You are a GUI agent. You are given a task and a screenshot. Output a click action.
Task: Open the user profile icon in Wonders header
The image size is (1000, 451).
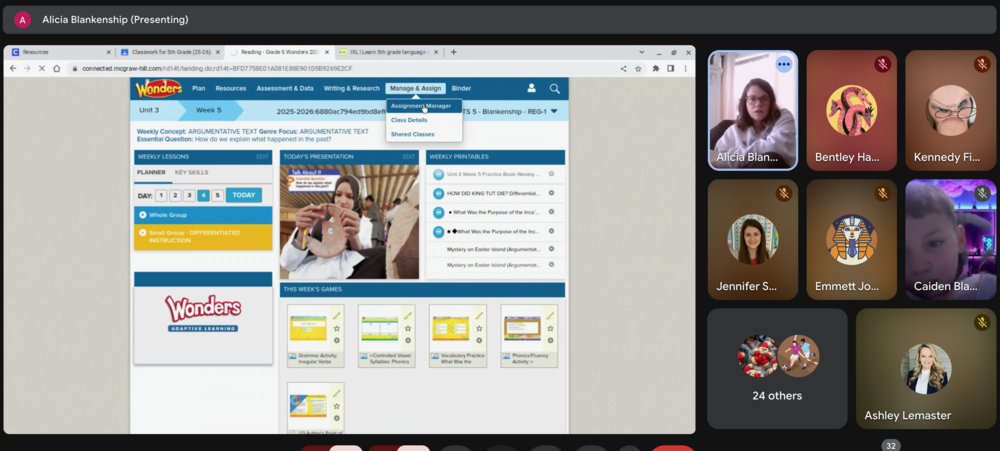[x=531, y=89]
